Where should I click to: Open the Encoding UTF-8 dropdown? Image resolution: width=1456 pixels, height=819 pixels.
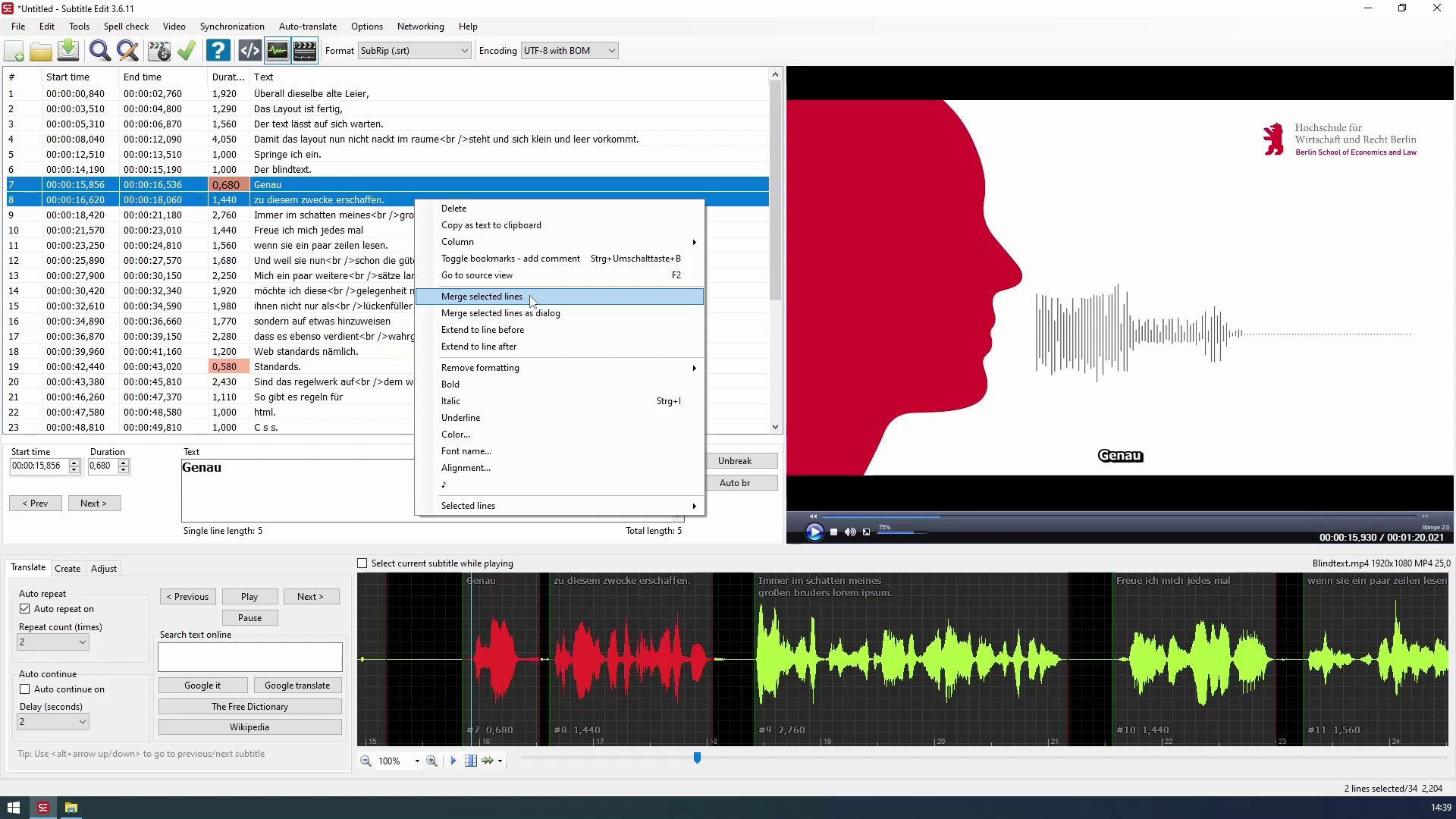coord(569,51)
